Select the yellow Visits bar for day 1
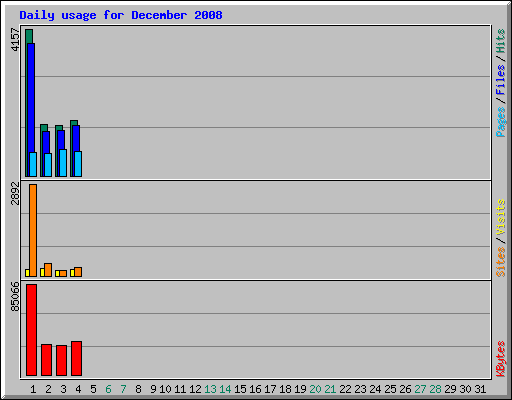The image size is (512, 400). pos(27,273)
